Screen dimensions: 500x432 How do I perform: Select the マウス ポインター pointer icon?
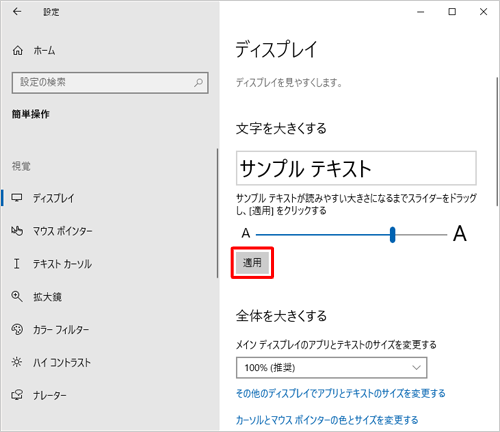pyautogui.click(x=17, y=231)
